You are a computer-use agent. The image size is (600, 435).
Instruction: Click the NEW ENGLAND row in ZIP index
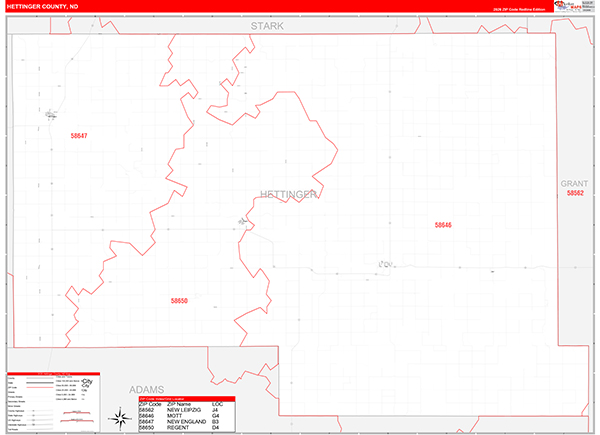[x=187, y=422]
